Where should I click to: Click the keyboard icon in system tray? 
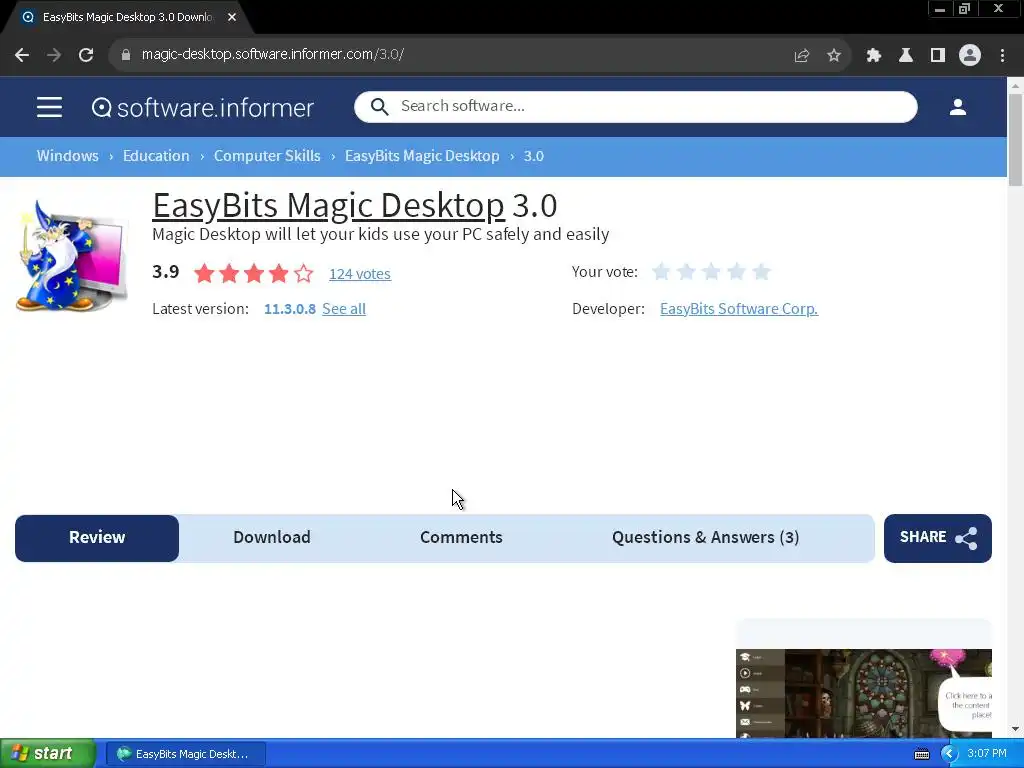pyautogui.click(x=921, y=754)
